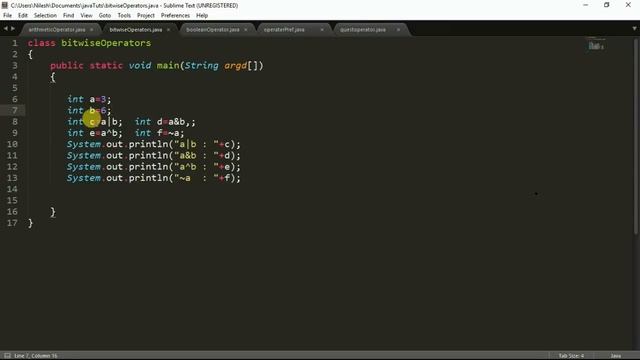Click the class name bitwiseOperators
The width and height of the screenshot is (640, 360).
106,43
